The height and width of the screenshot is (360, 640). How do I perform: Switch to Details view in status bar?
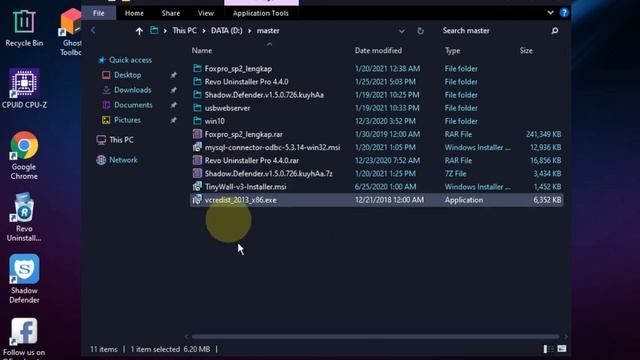pyautogui.click(x=548, y=349)
